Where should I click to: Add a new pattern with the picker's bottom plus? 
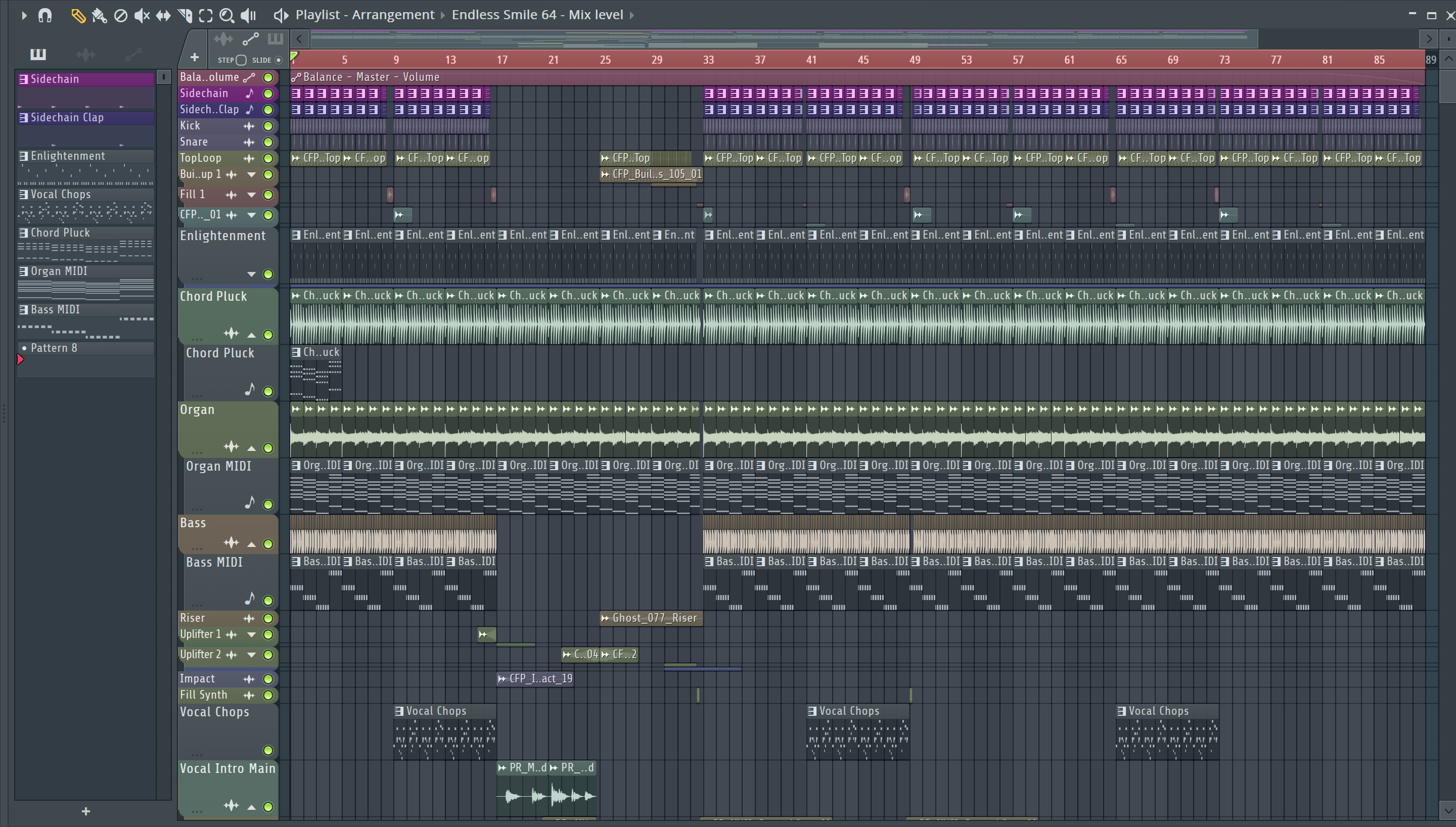point(86,811)
